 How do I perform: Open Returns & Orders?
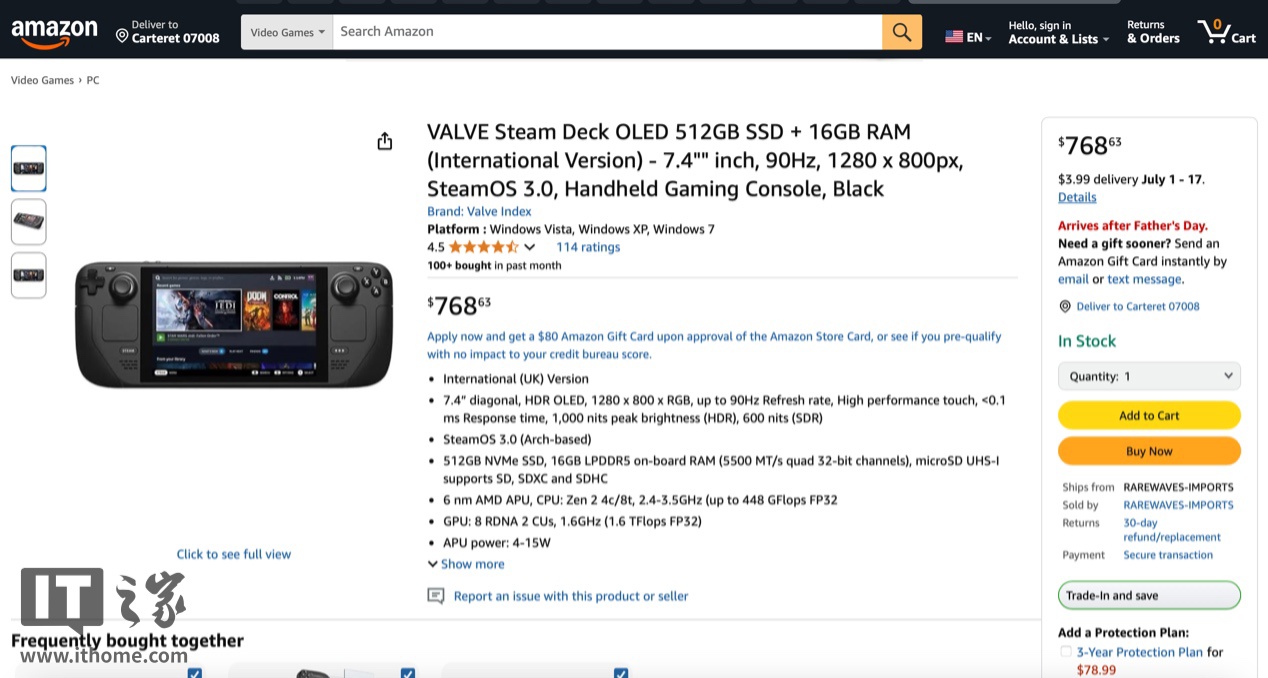(1152, 32)
